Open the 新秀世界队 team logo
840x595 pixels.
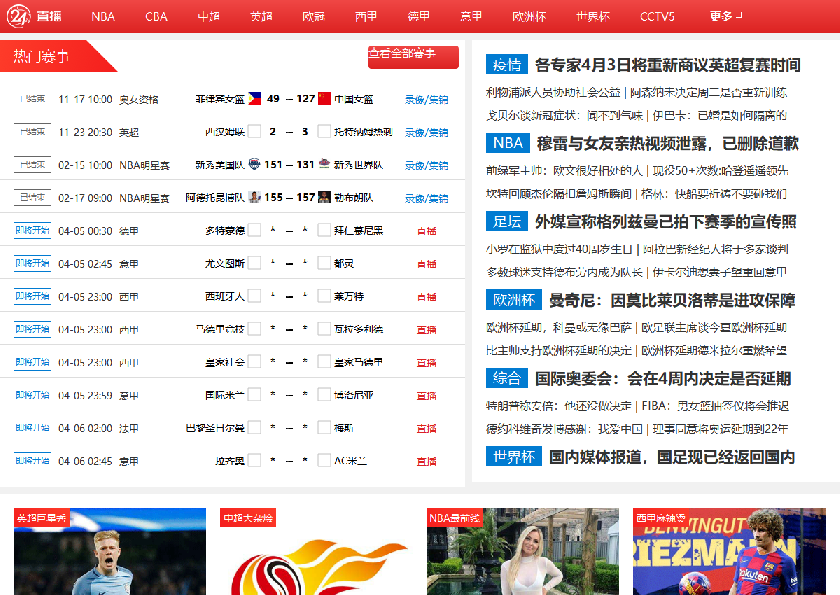pos(324,164)
